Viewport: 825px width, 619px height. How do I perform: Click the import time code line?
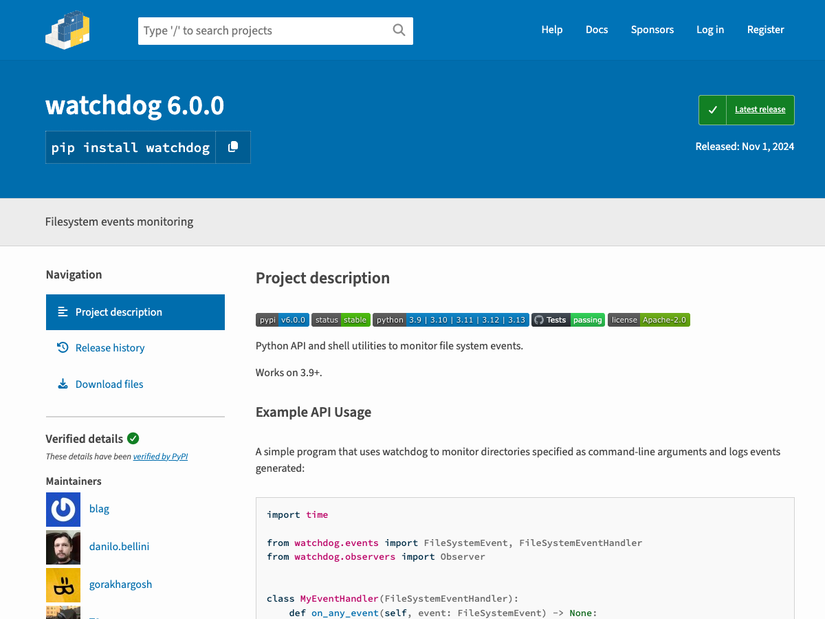tap(297, 515)
